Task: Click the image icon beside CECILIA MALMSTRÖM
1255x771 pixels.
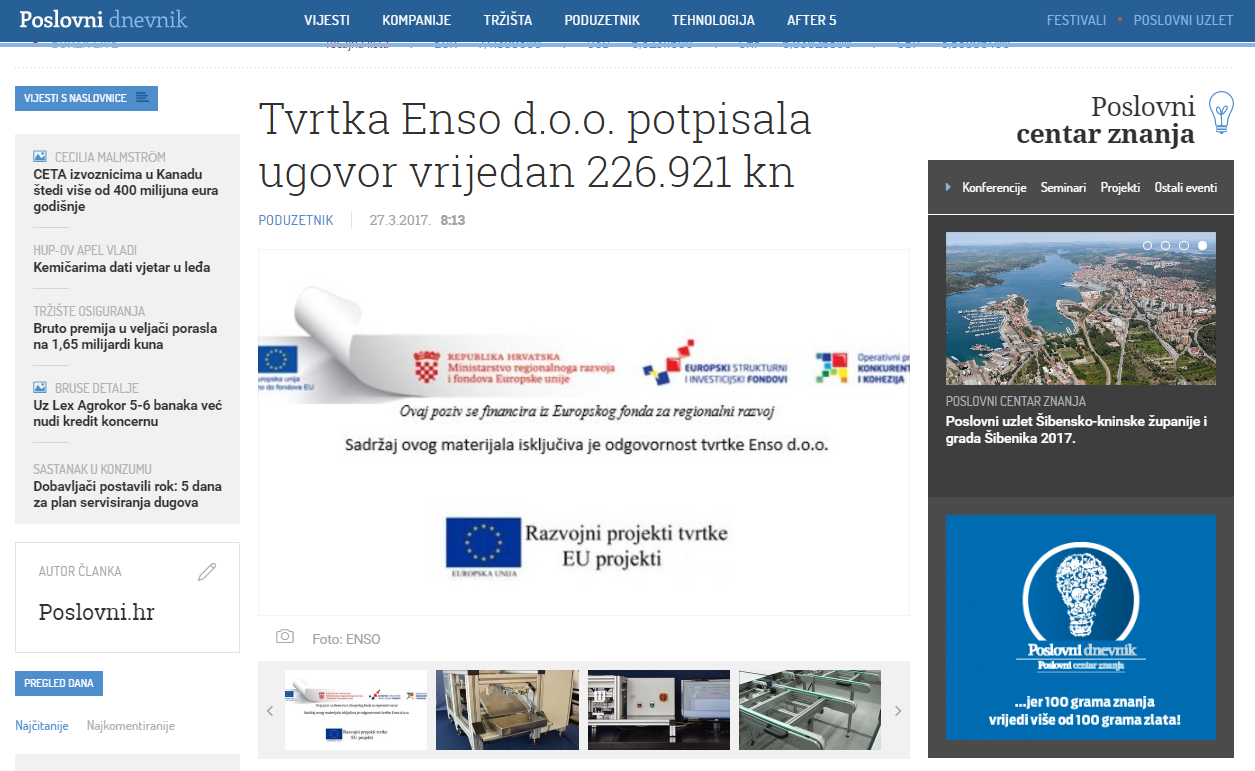Action: pyautogui.click(x=40, y=157)
